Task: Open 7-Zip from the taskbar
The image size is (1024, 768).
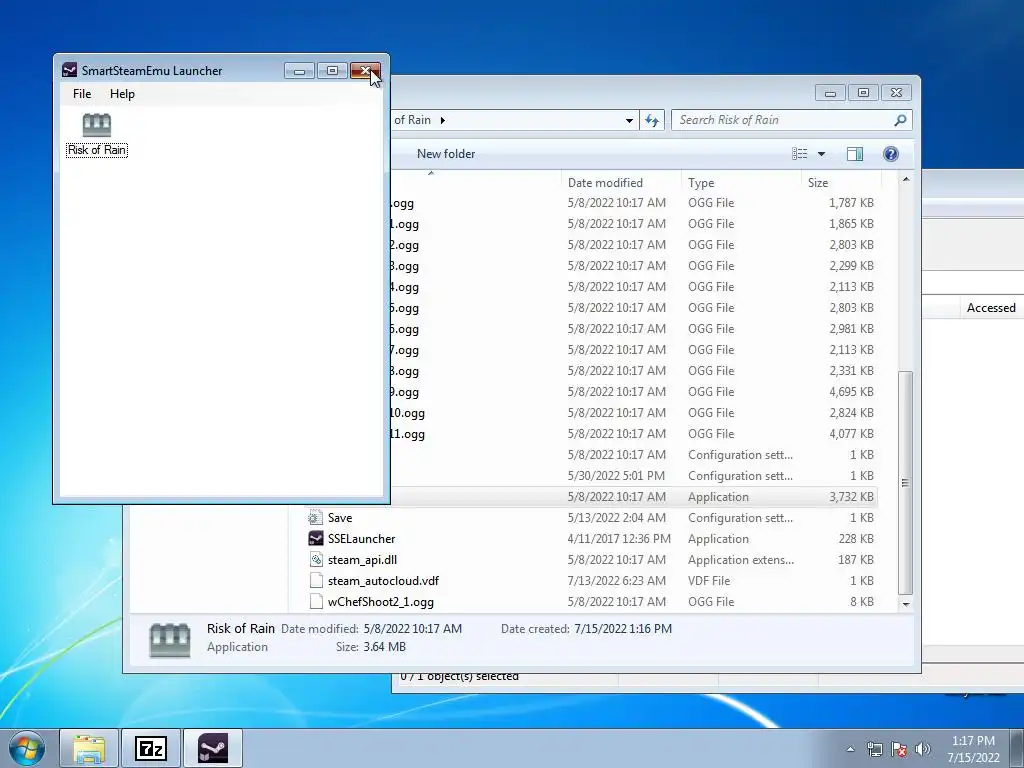Action: tap(151, 748)
